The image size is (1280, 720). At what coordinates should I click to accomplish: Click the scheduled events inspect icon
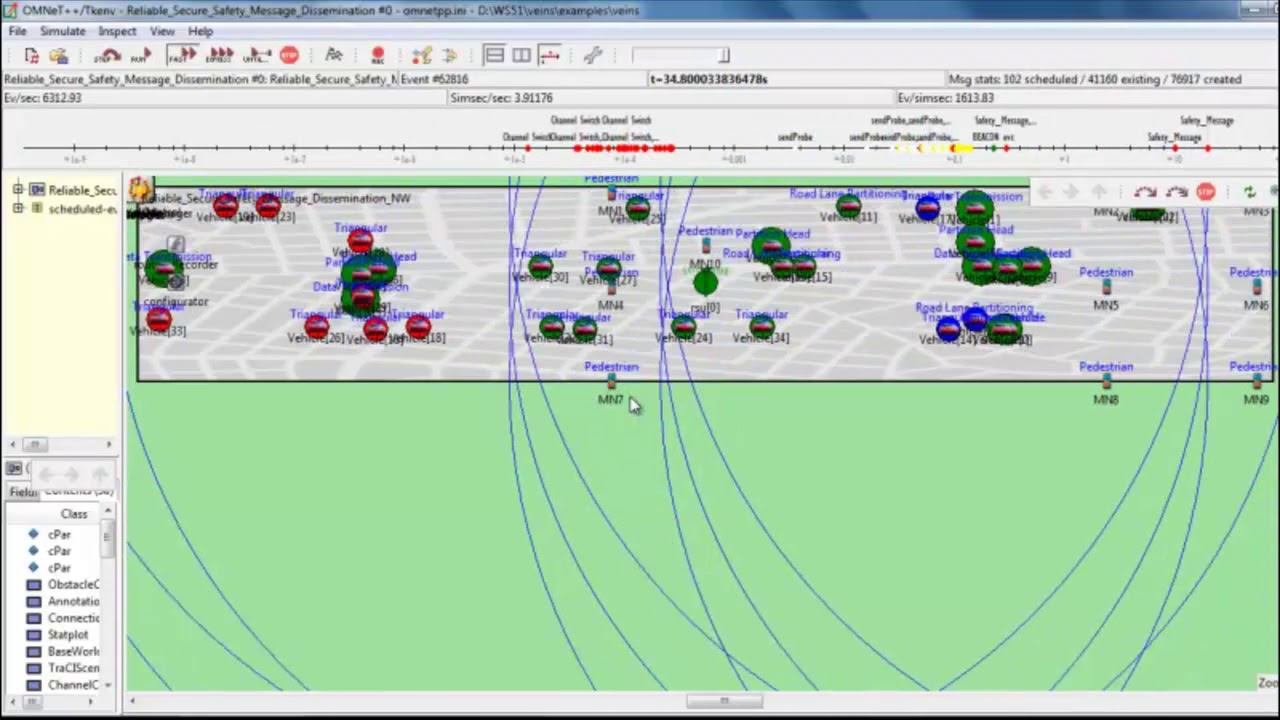click(449, 56)
